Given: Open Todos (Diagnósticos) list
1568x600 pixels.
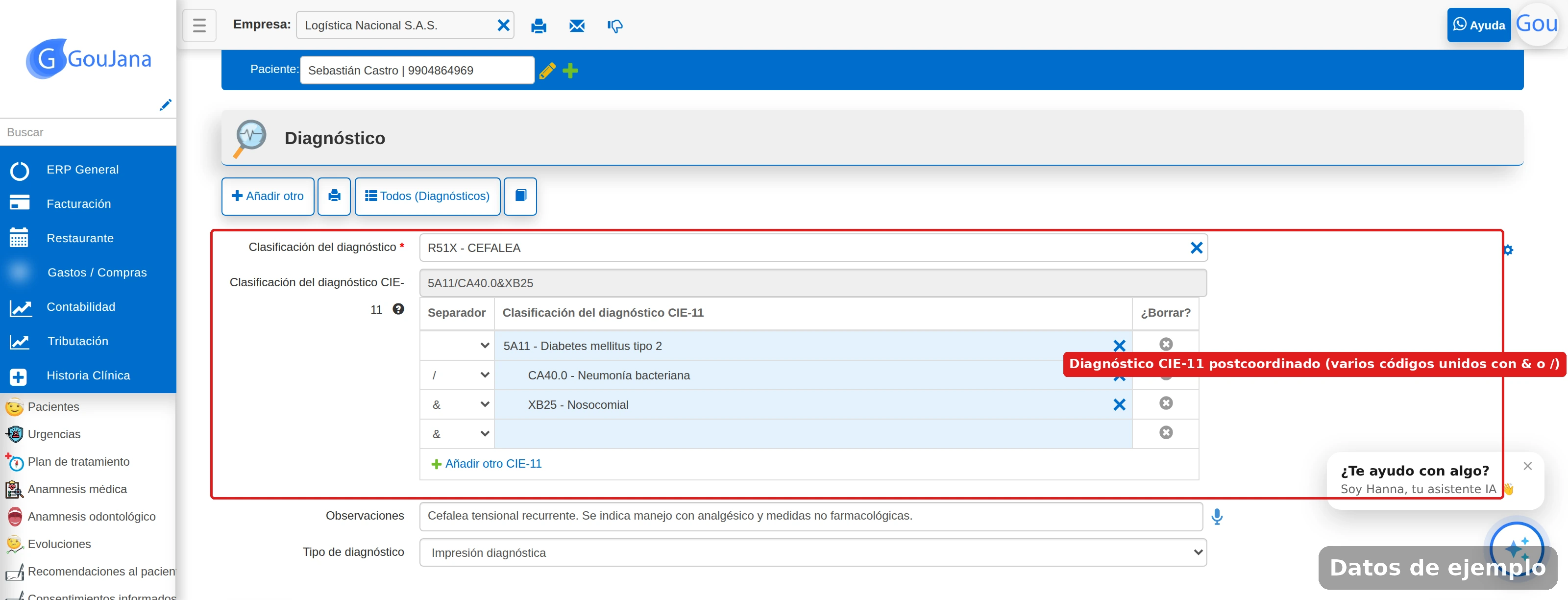Looking at the screenshot, I should pos(427,196).
